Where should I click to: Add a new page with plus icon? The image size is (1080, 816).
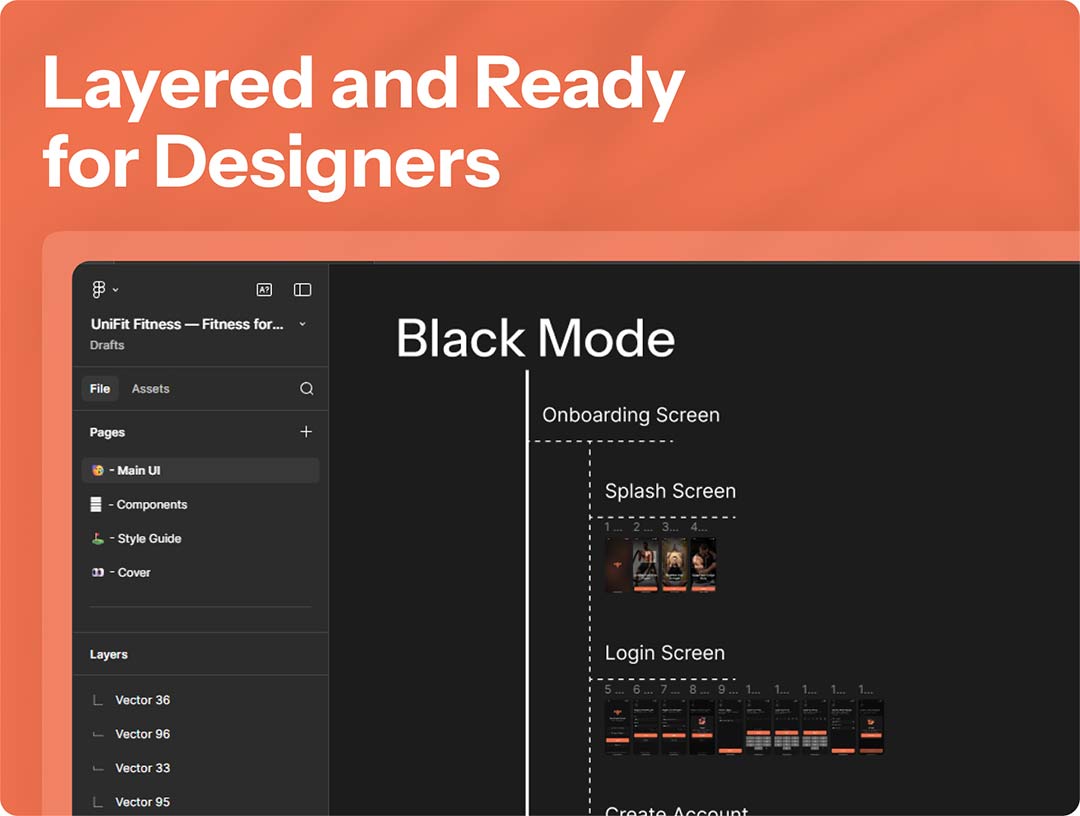306,432
